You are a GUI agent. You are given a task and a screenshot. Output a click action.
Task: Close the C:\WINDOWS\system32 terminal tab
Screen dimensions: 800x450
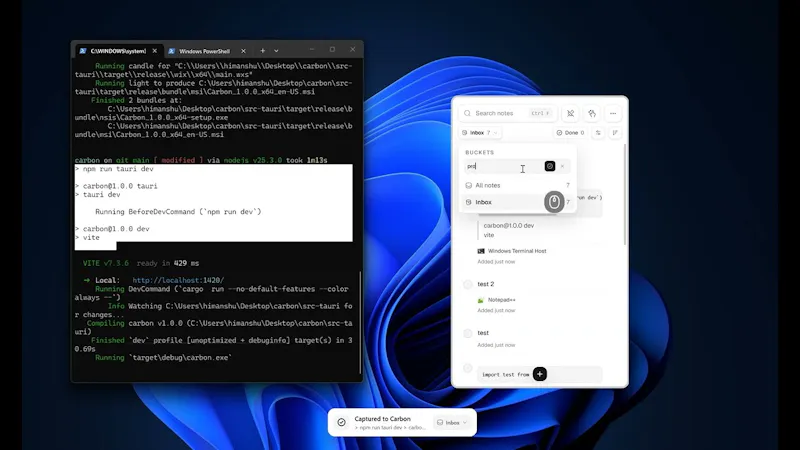155,51
